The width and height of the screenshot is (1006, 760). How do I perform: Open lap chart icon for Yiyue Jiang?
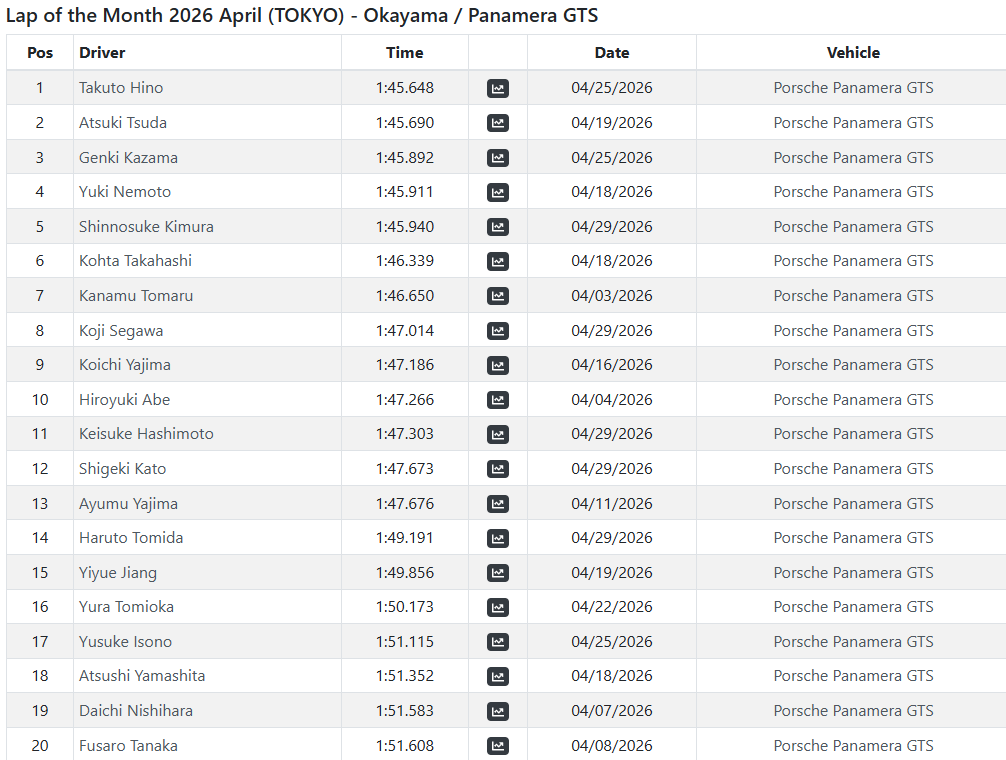tap(498, 573)
